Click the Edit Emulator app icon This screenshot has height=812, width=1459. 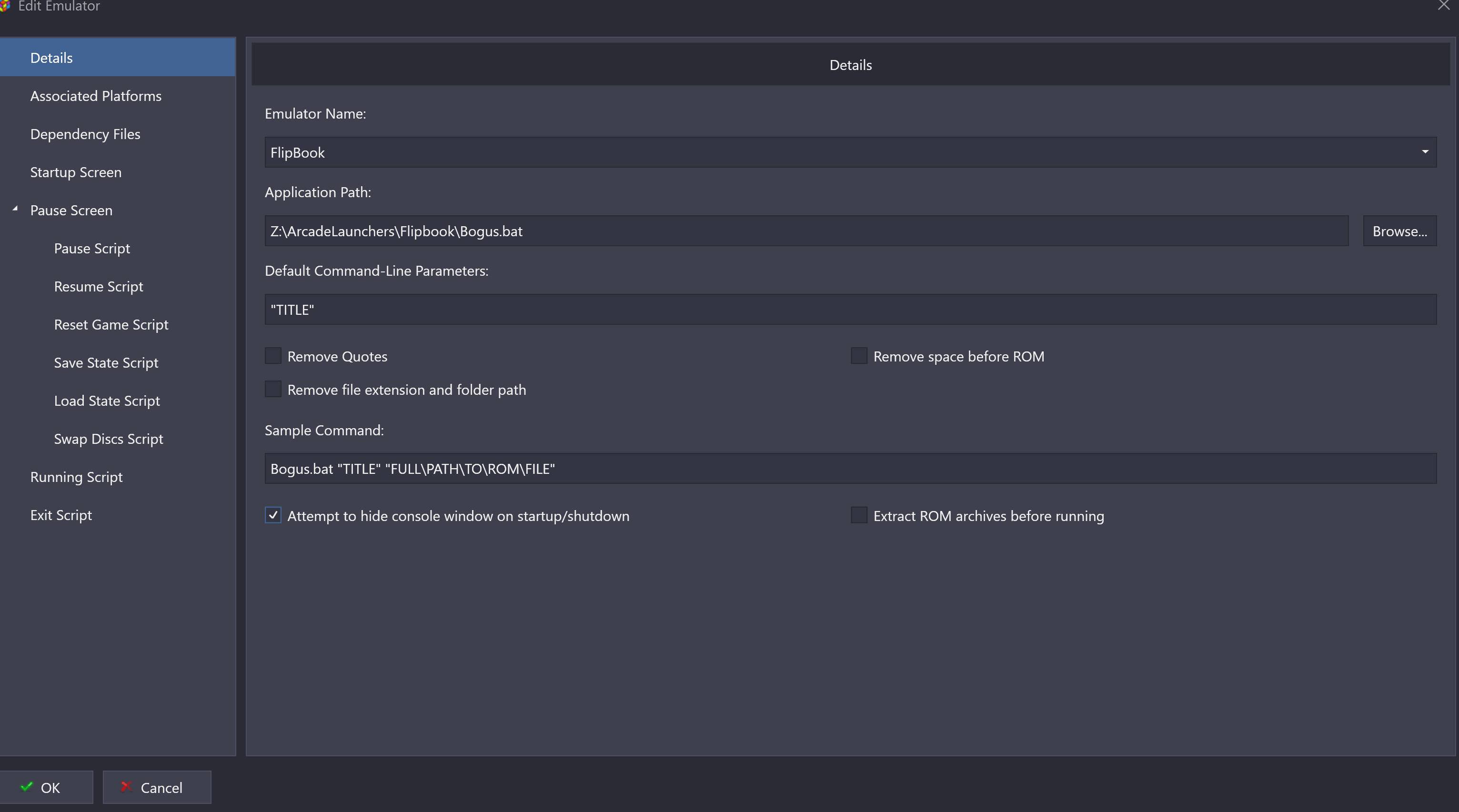[x=5, y=5]
